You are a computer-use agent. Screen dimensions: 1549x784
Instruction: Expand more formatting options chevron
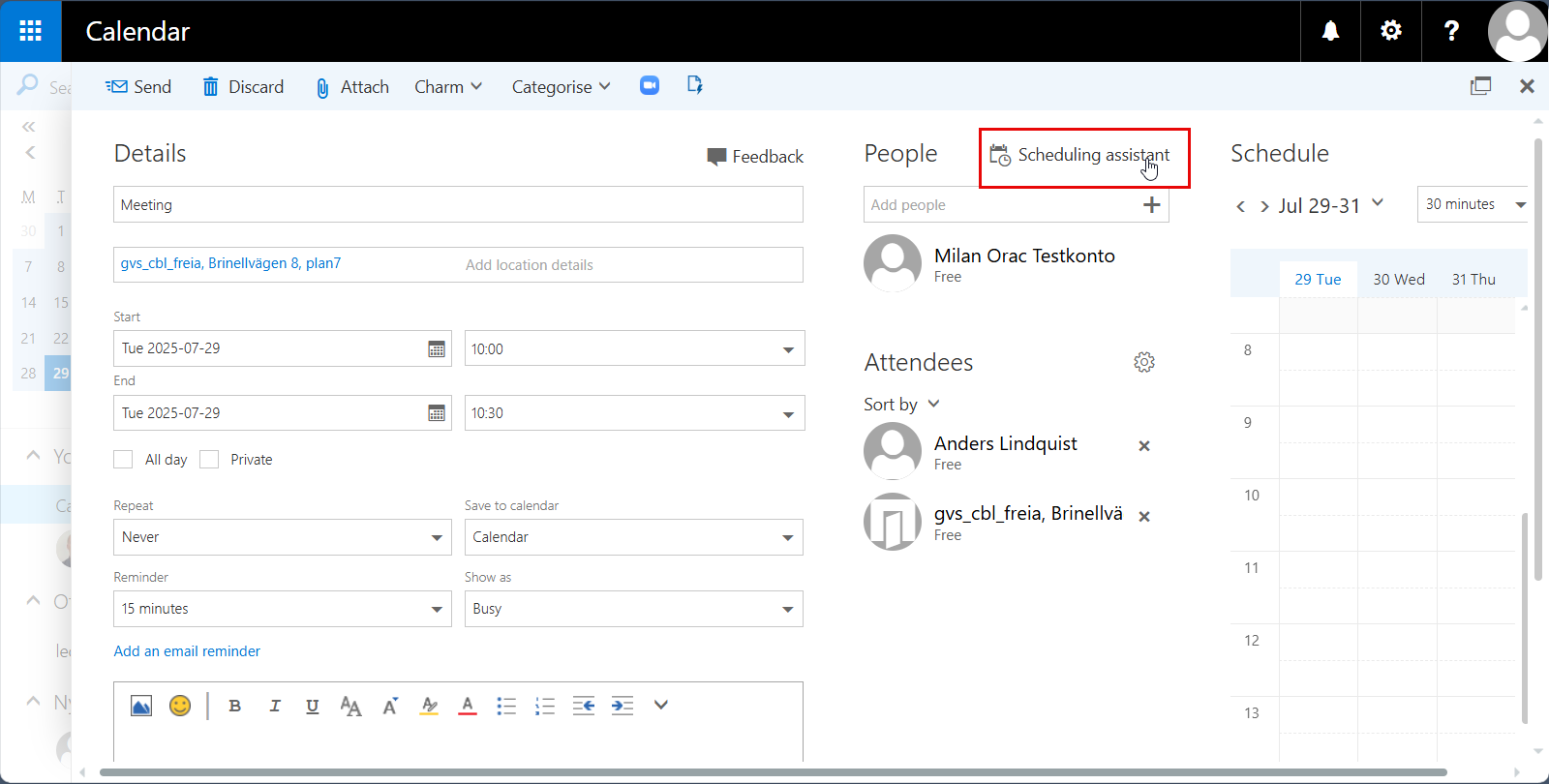pyautogui.click(x=661, y=705)
